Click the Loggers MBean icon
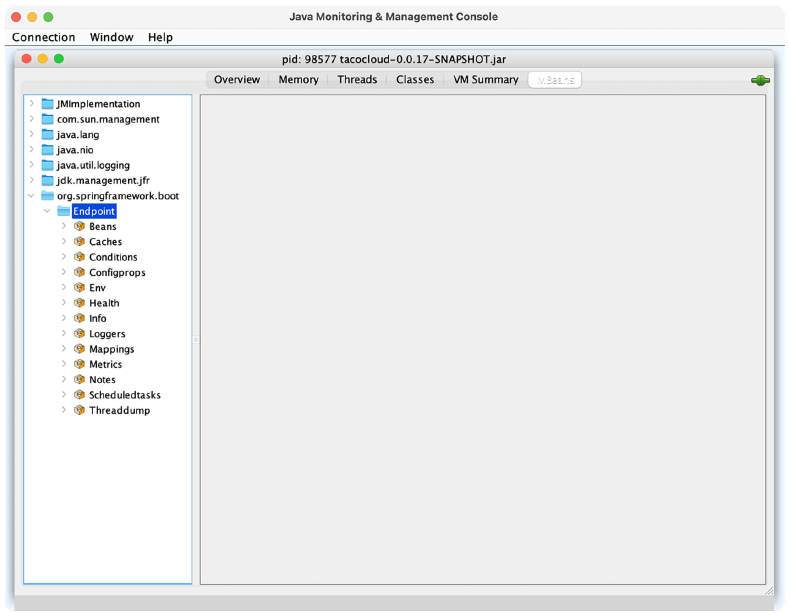790x616 pixels. pos(80,334)
